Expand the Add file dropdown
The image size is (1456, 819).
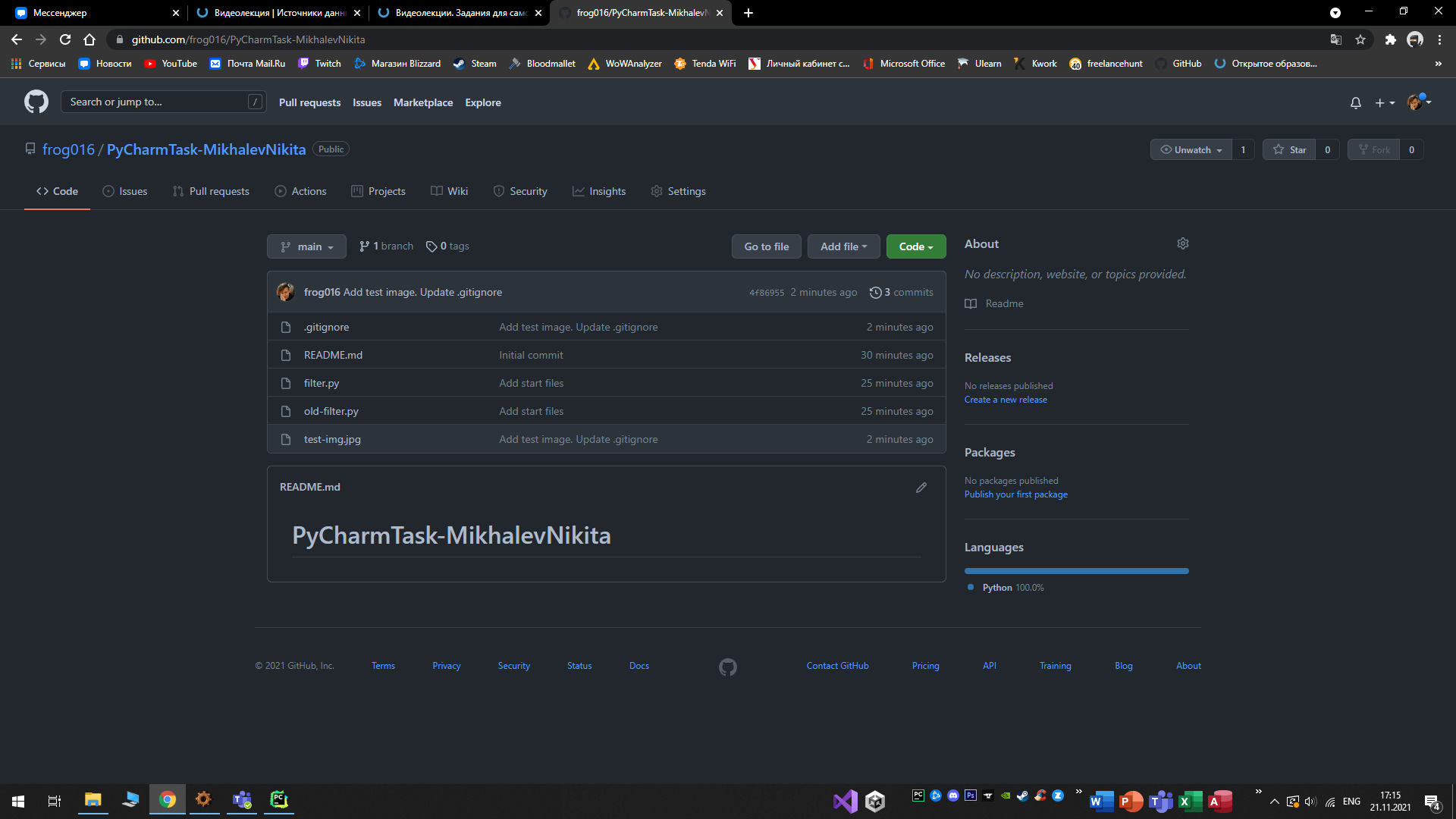pos(843,246)
